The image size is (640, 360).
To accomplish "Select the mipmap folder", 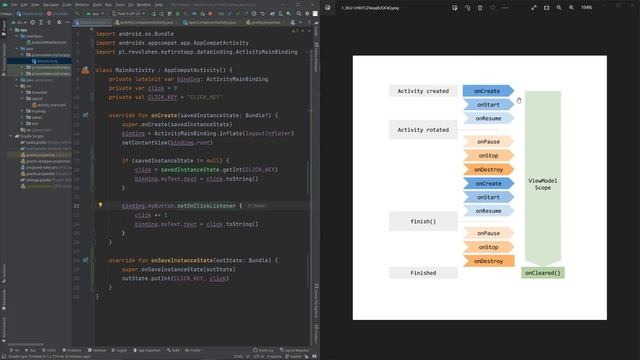I will point(36,111).
